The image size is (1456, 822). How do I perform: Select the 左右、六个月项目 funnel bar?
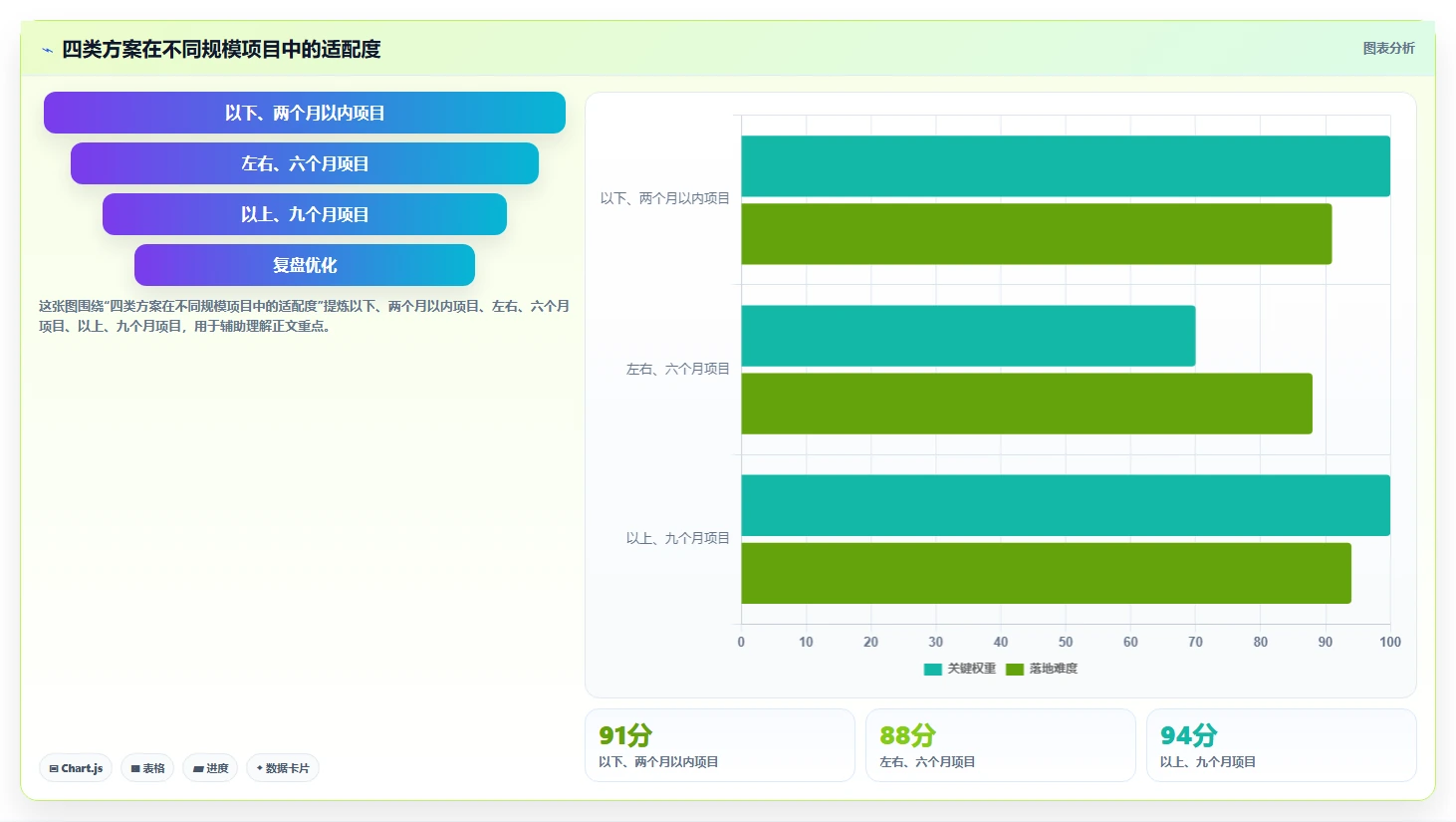[x=305, y=163]
